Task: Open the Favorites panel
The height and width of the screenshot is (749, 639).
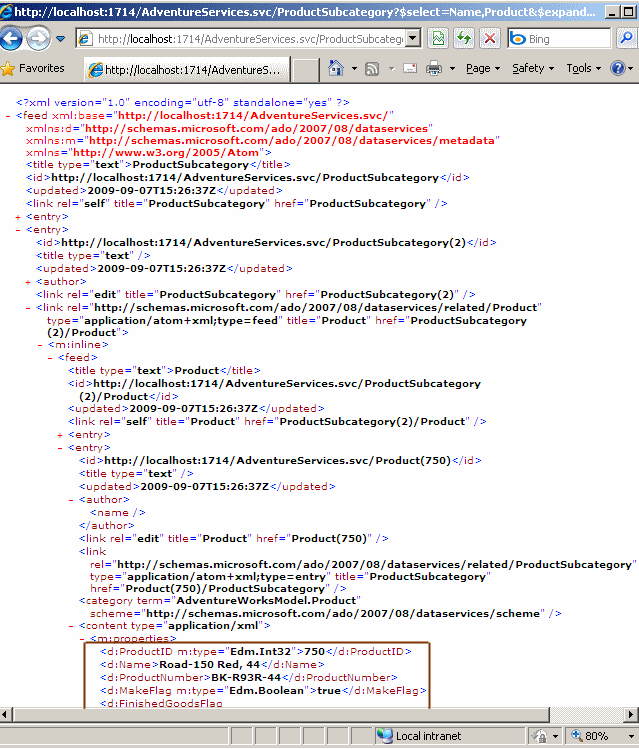Action: (33, 69)
